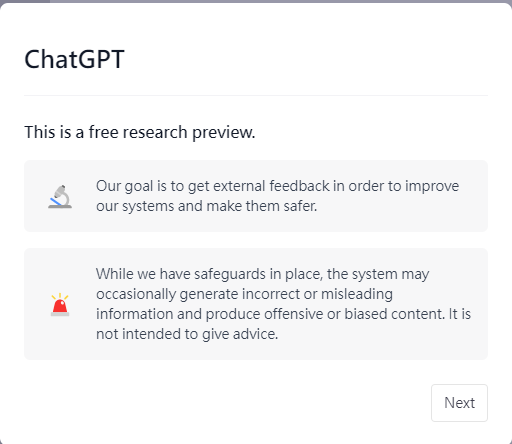Click the word 'misleading' in the warning card

357,294
